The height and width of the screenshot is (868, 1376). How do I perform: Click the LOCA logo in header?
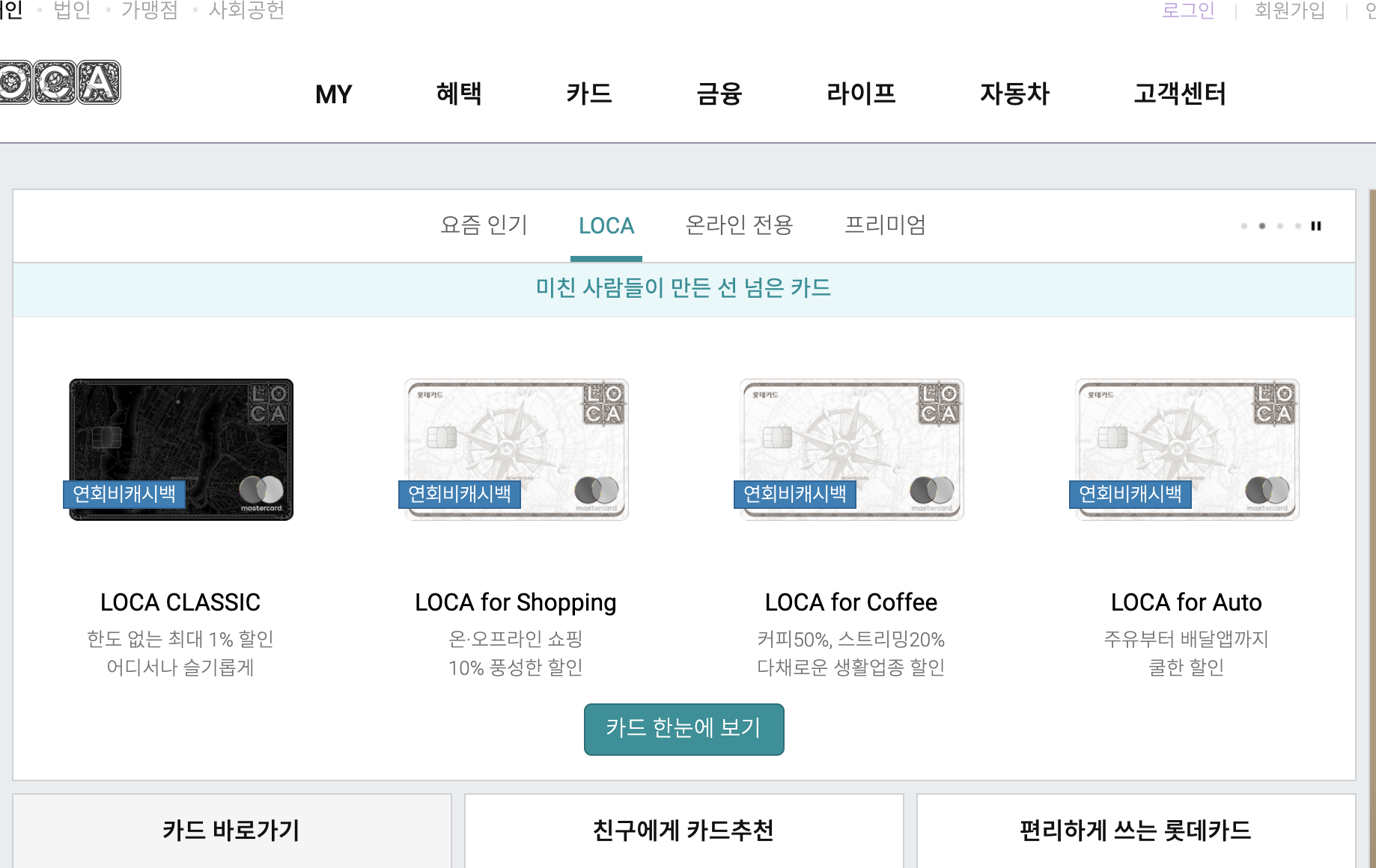pos(60,82)
